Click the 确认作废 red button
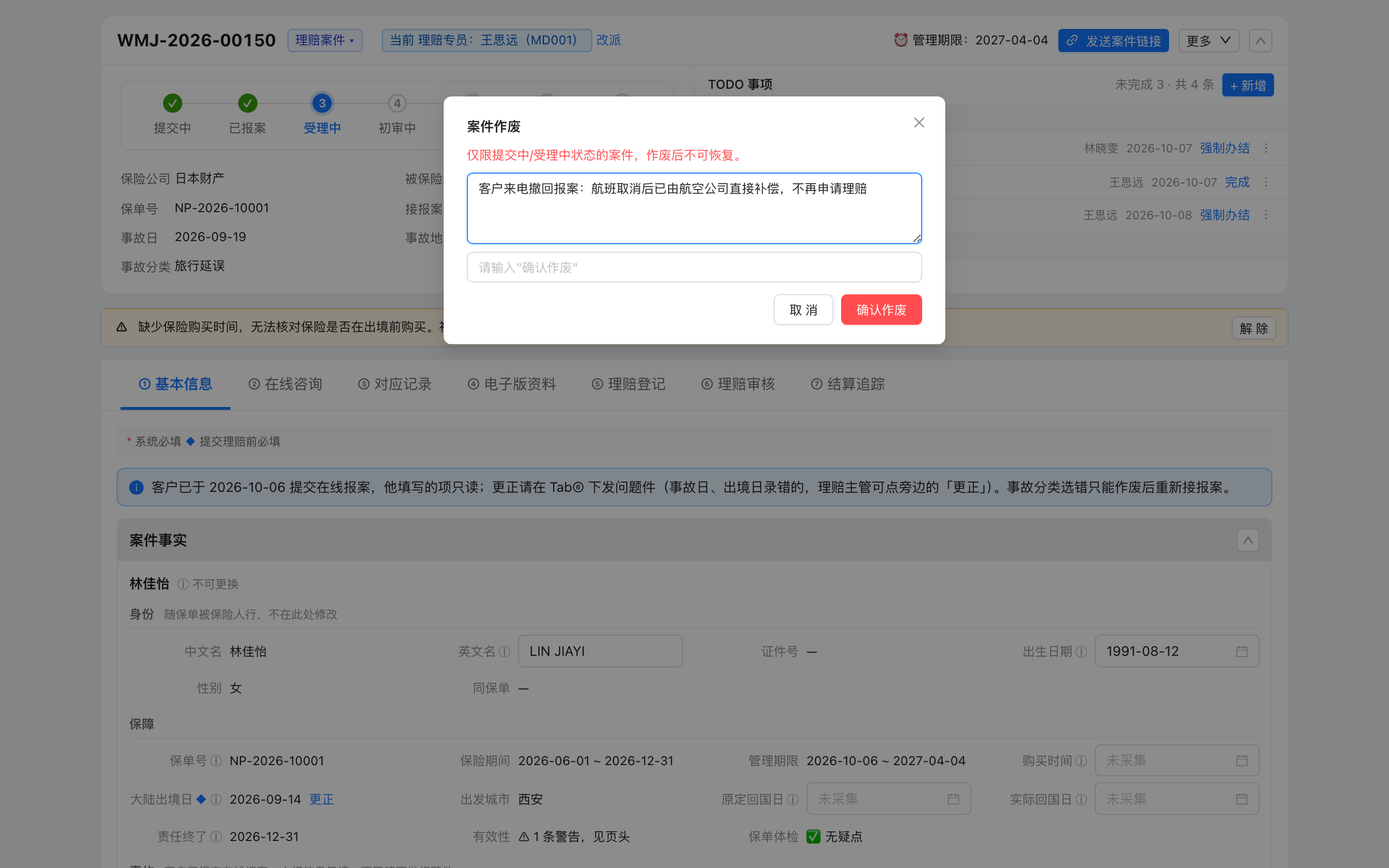This screenshot has height=868, width=1389. pos(881,310)
